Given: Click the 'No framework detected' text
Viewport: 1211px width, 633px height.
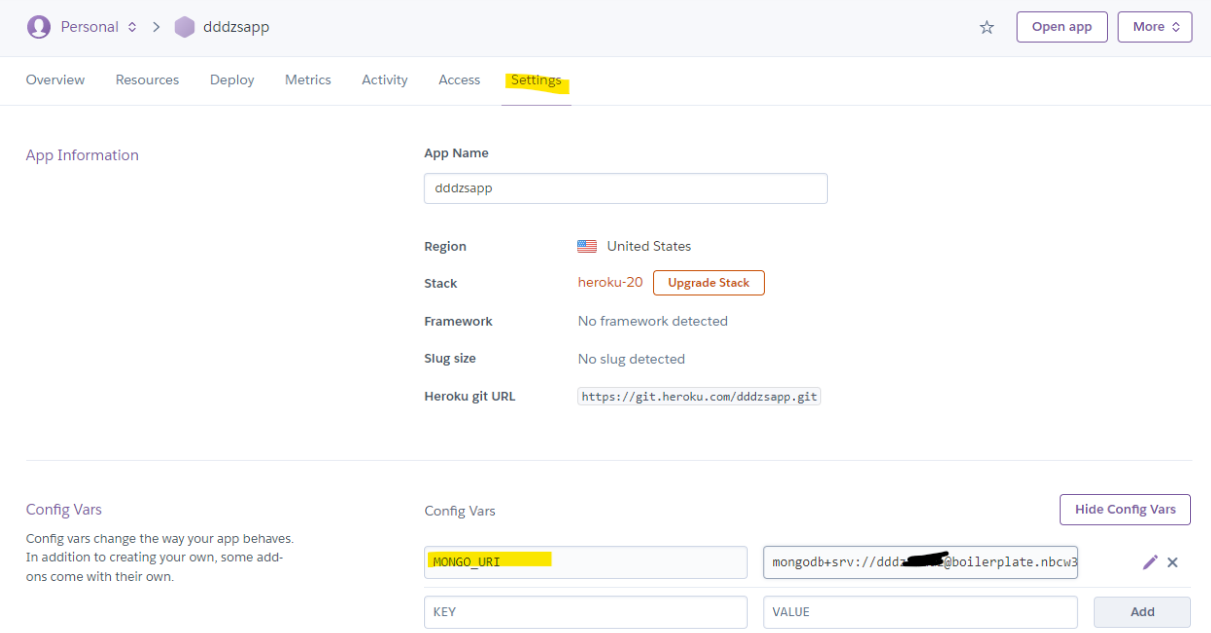Looking at the screenshot, I should [x=653, y=321].
